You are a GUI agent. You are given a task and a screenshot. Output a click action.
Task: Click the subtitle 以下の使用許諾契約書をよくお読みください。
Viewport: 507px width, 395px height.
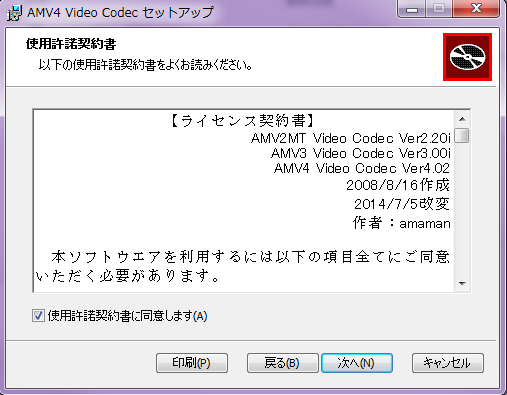click(145, 65)
